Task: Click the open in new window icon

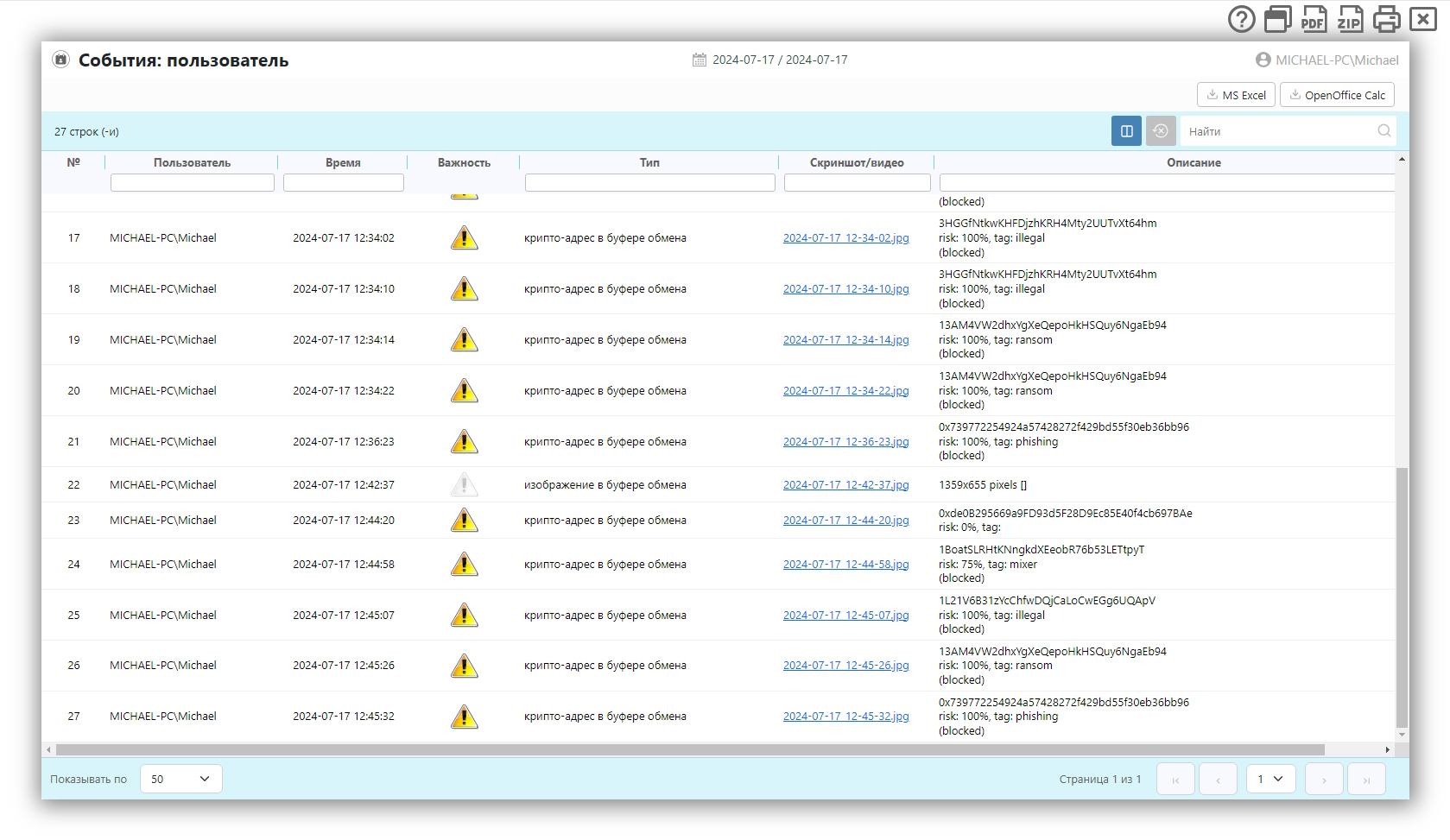Action: tap(1277, 19)
